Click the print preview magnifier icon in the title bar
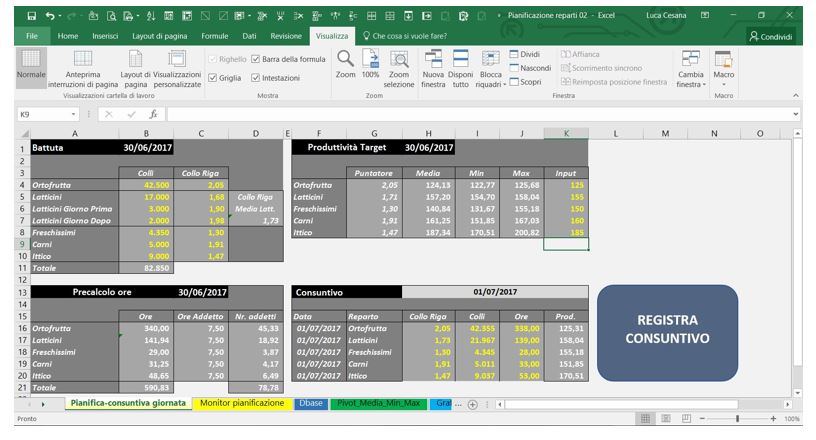 click(111, 16)
